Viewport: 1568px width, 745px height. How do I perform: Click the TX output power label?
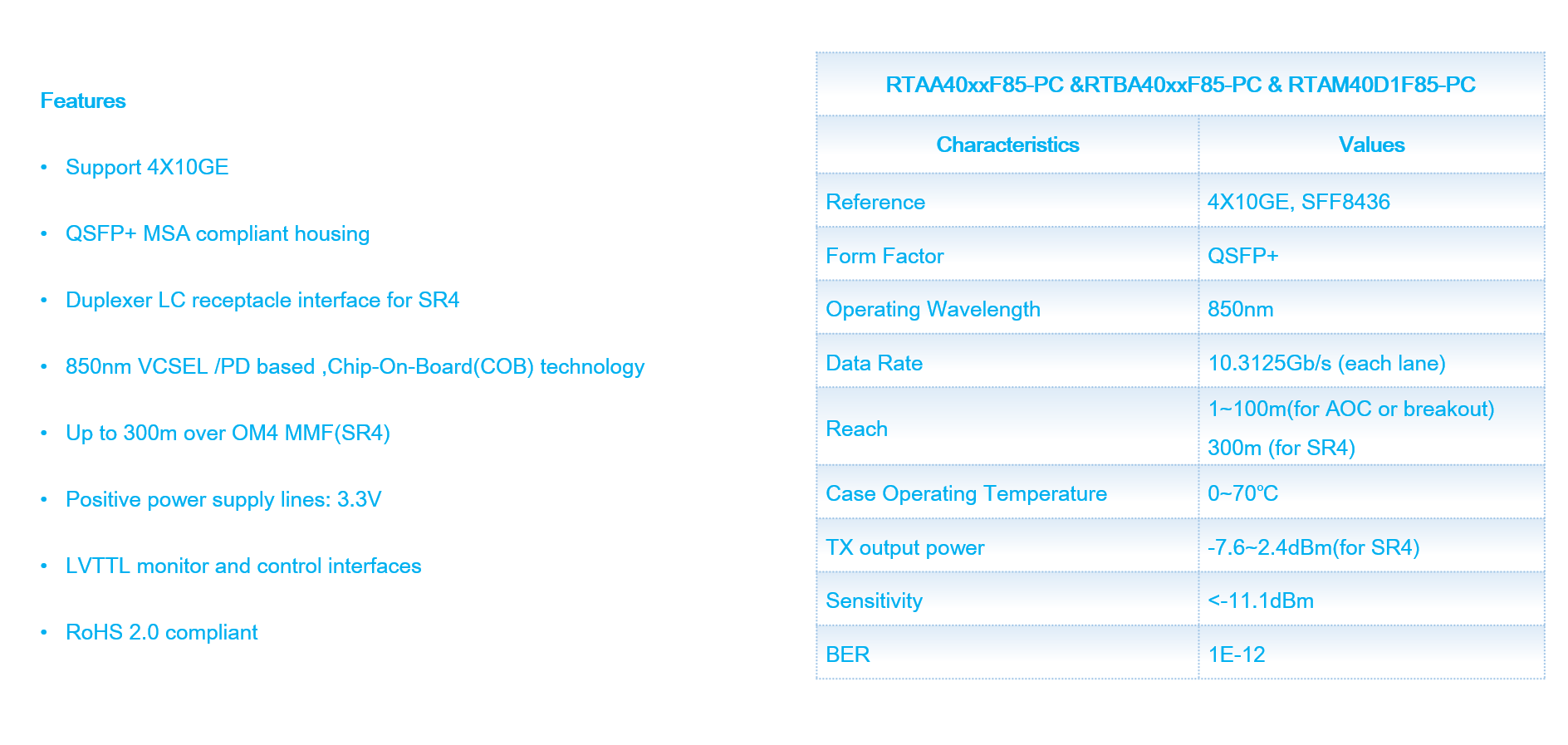[x=905, y=547]
